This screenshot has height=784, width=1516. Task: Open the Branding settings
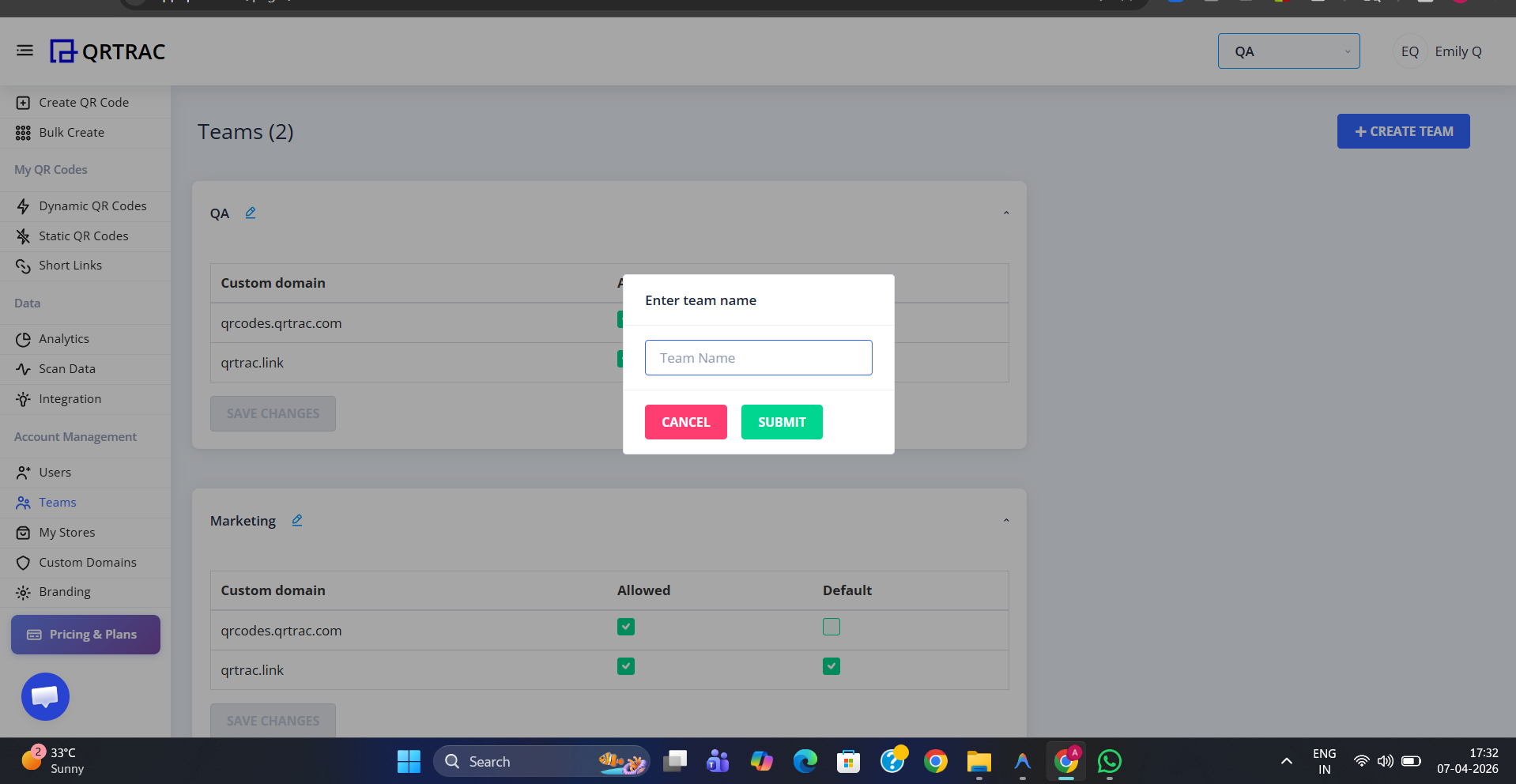(65, 591)
